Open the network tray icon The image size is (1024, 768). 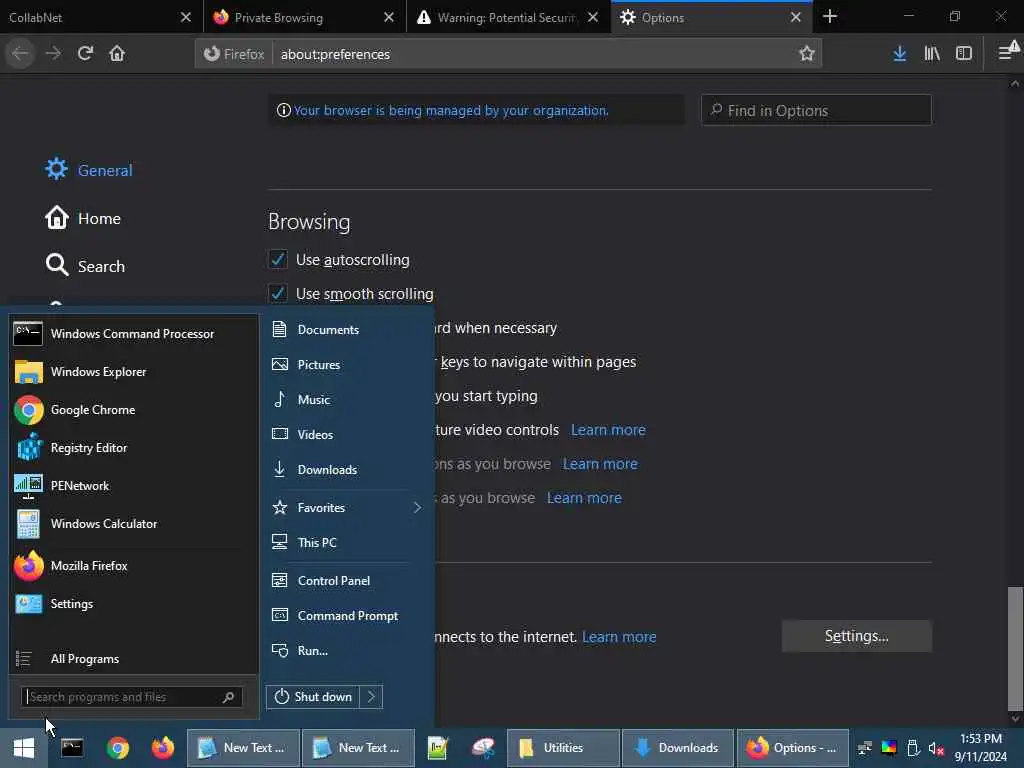tap(865, 748)
